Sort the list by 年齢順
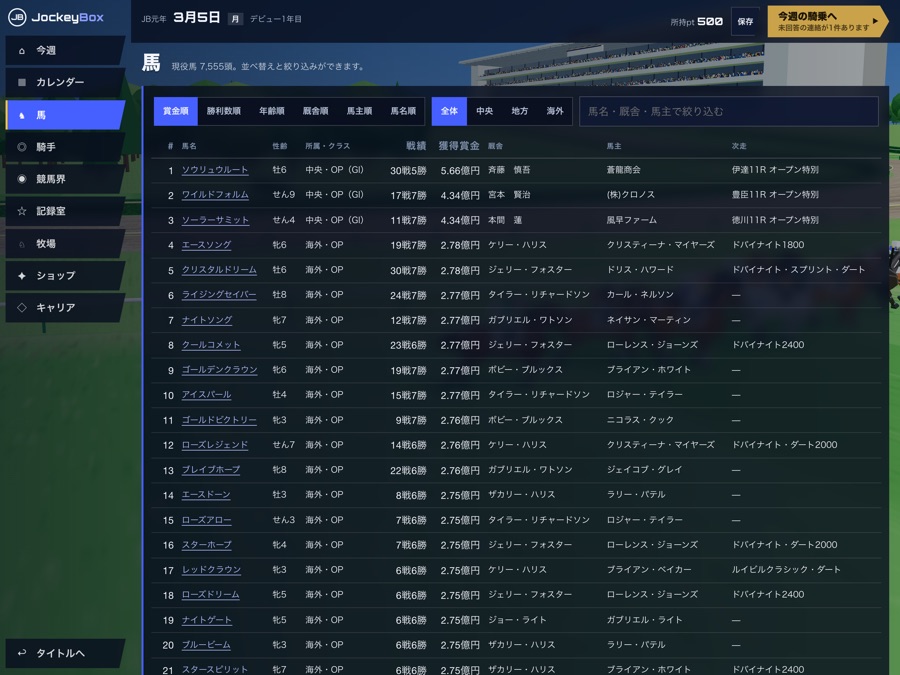900x675 pixels. (271, 111)
